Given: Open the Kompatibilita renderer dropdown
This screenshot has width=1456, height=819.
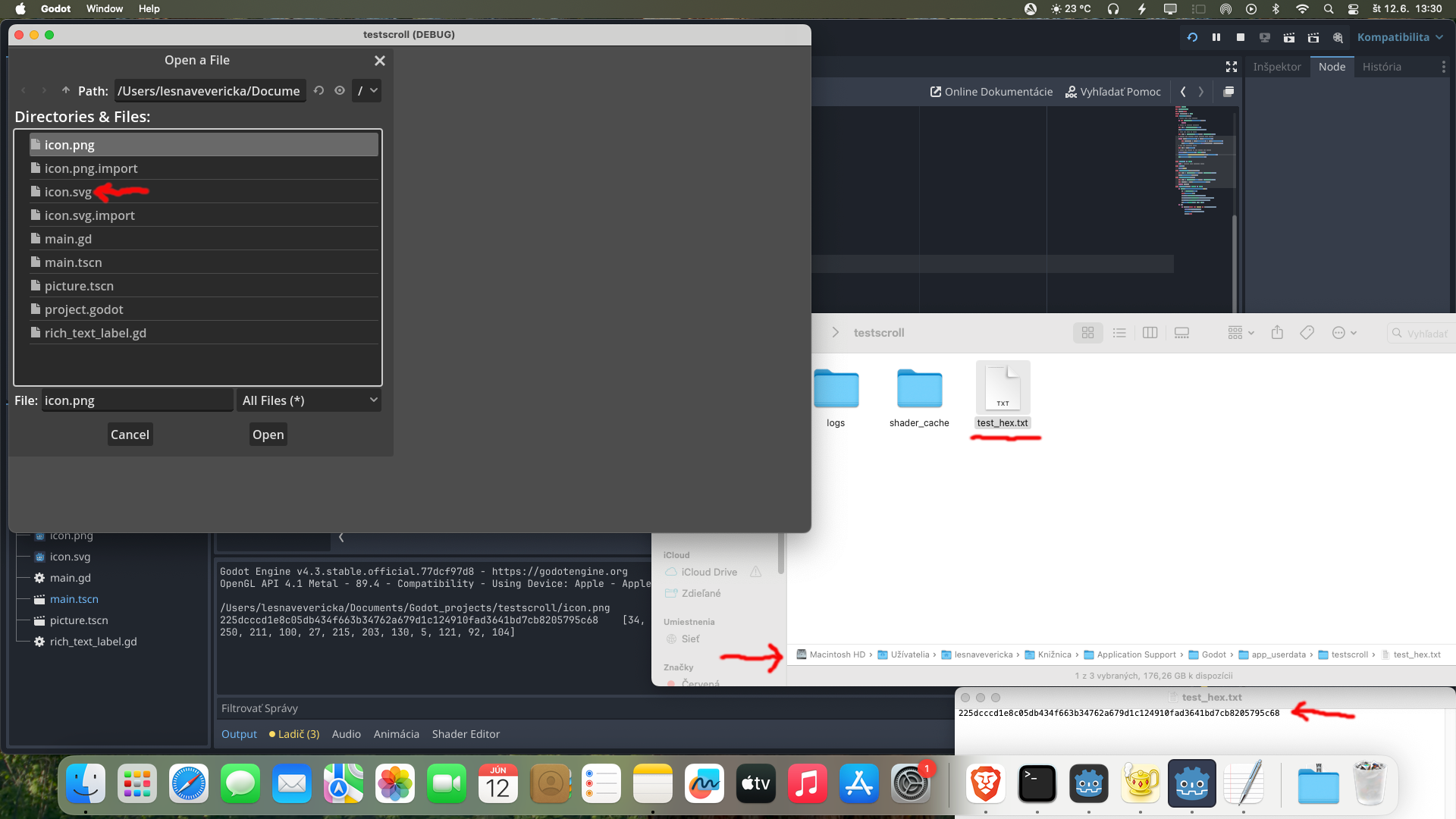Looking at the screenshot, I should (x=1399, y=37).
